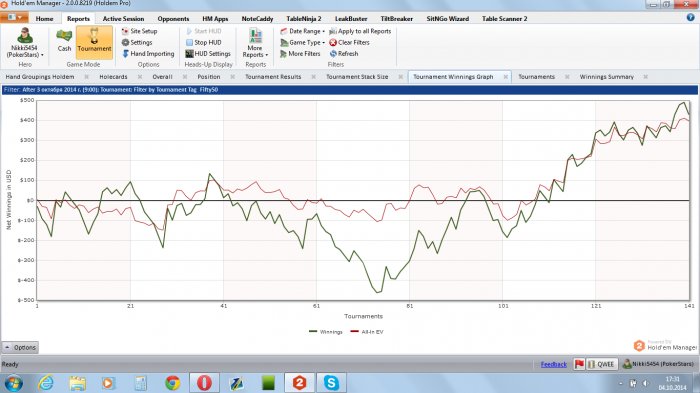700x393 pixels.
Task: Click Clear Filters icon
Action: click(333, 42)
